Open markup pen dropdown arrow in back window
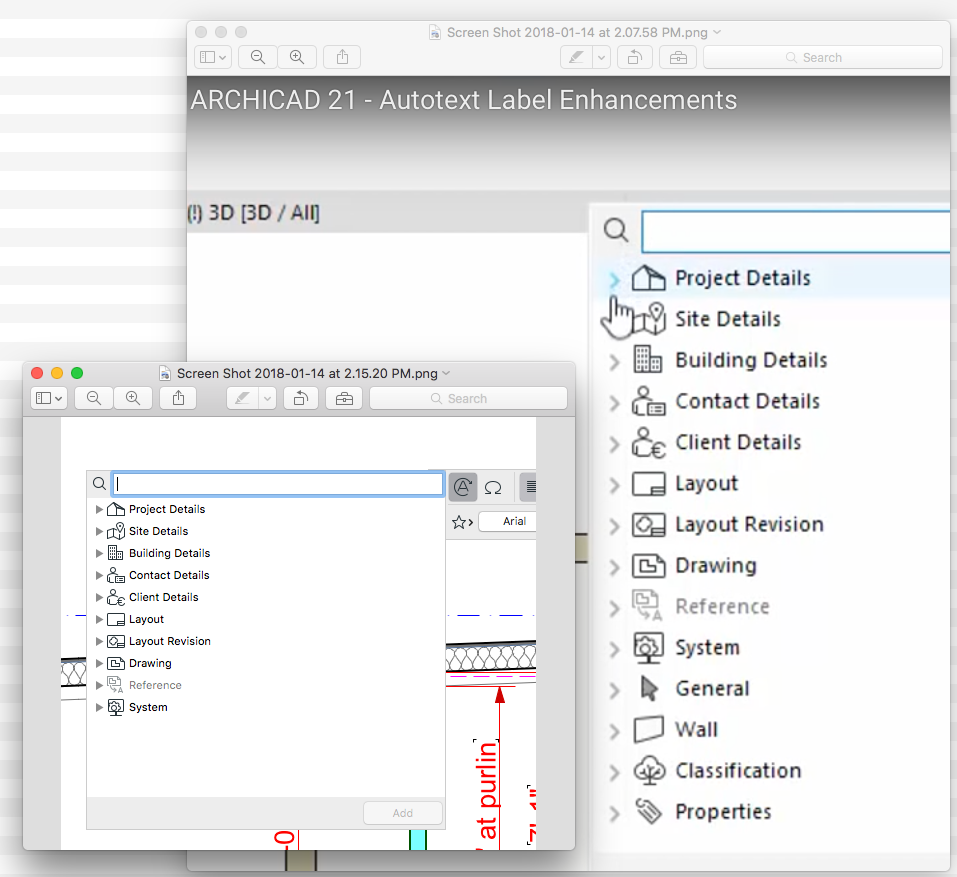 coord(602,57)
